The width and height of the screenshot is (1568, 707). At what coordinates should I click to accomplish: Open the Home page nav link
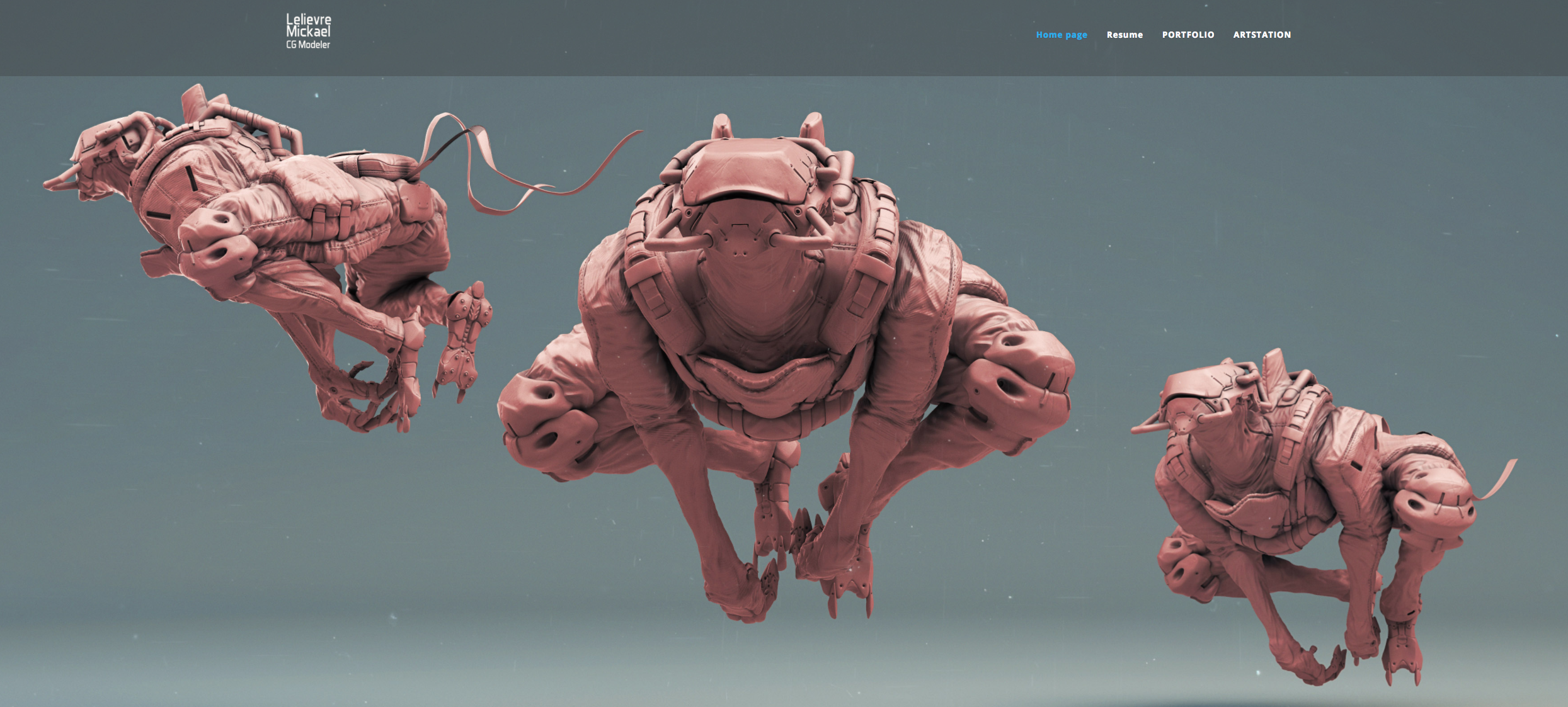pos(1061,35)
